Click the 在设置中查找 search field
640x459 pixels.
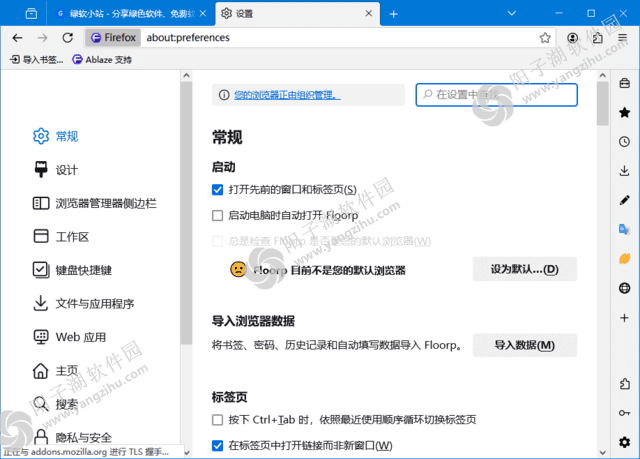496,95
